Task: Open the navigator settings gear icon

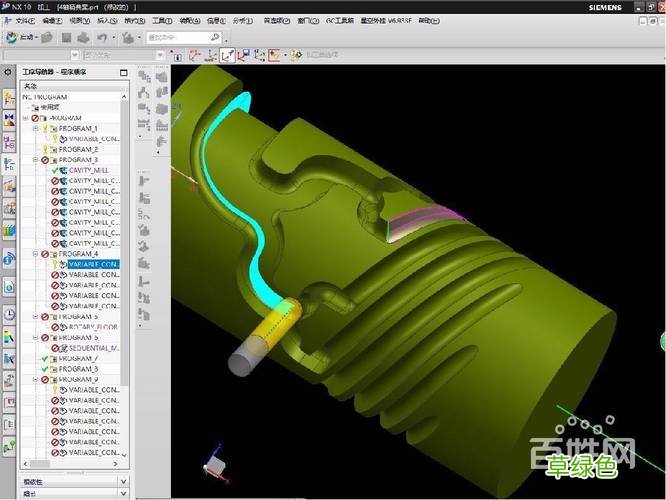Action: click(x=8, y=72)
